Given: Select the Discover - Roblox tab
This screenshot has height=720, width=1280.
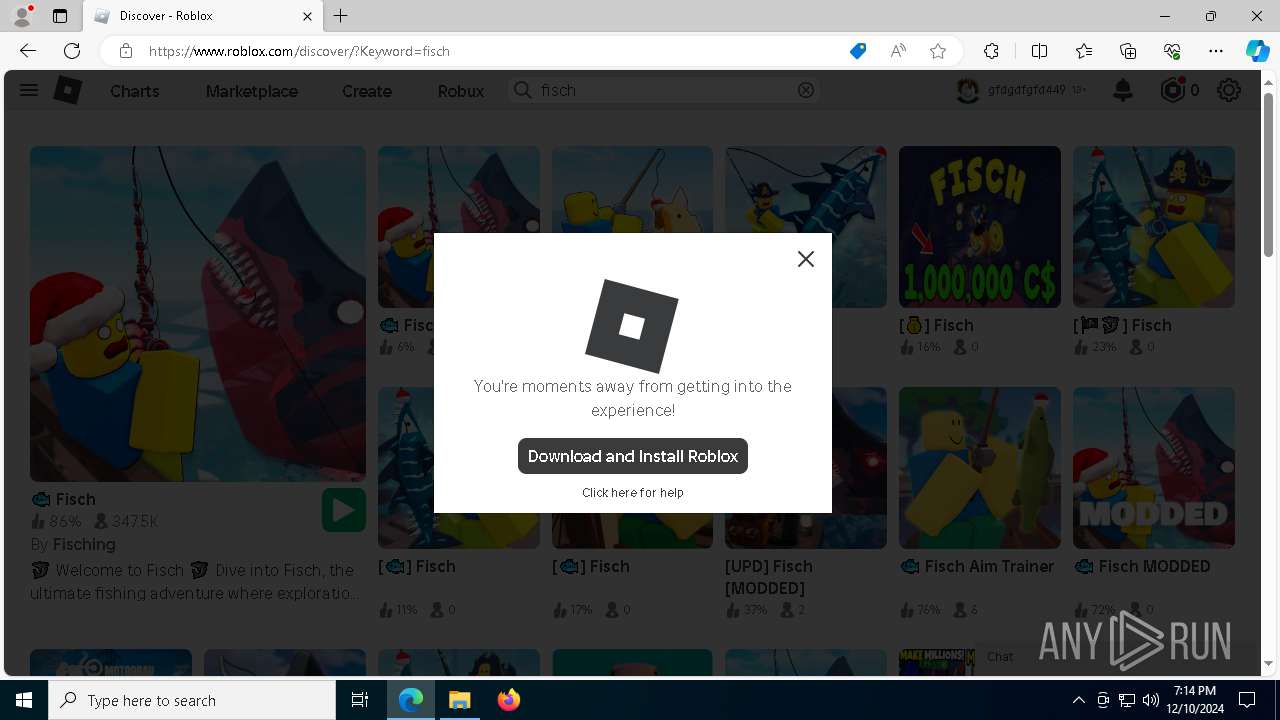Looking at the screenshot, I should point(202,16).
